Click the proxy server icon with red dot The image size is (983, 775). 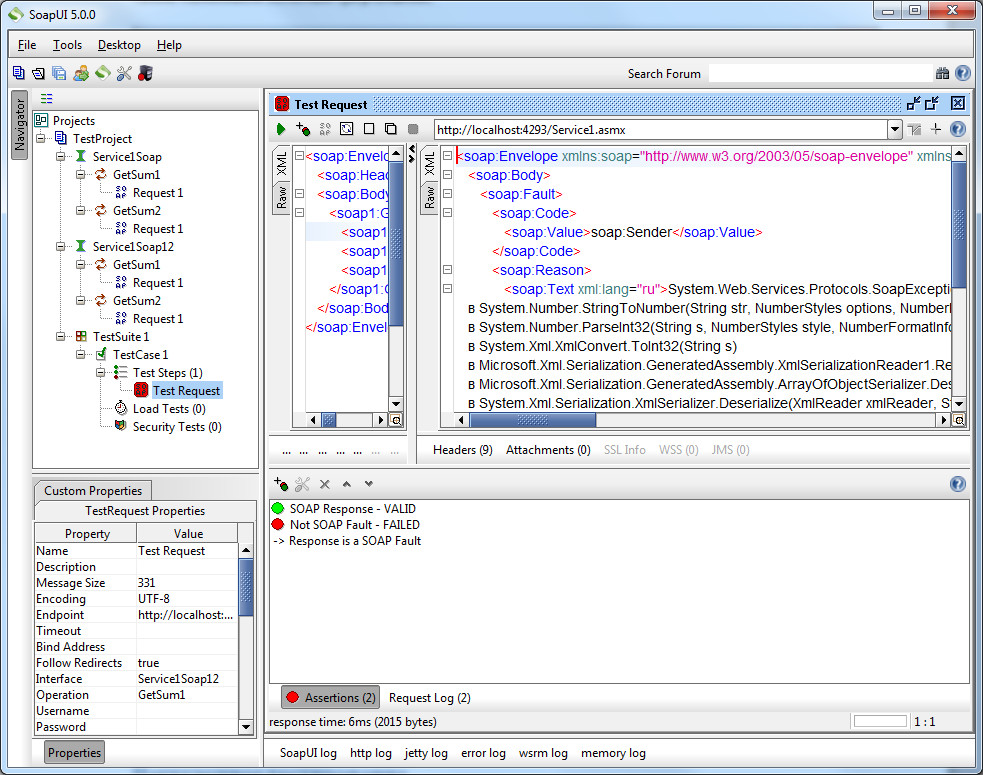tap(145, 73)
